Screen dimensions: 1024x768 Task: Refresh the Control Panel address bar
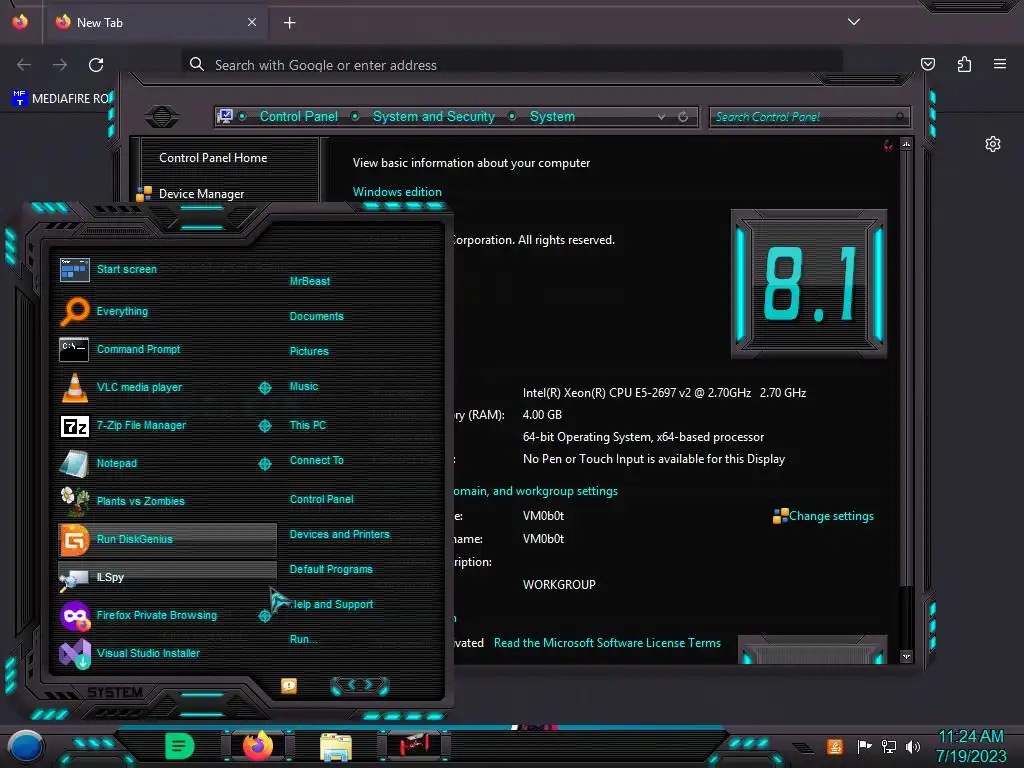pos(683,117)
